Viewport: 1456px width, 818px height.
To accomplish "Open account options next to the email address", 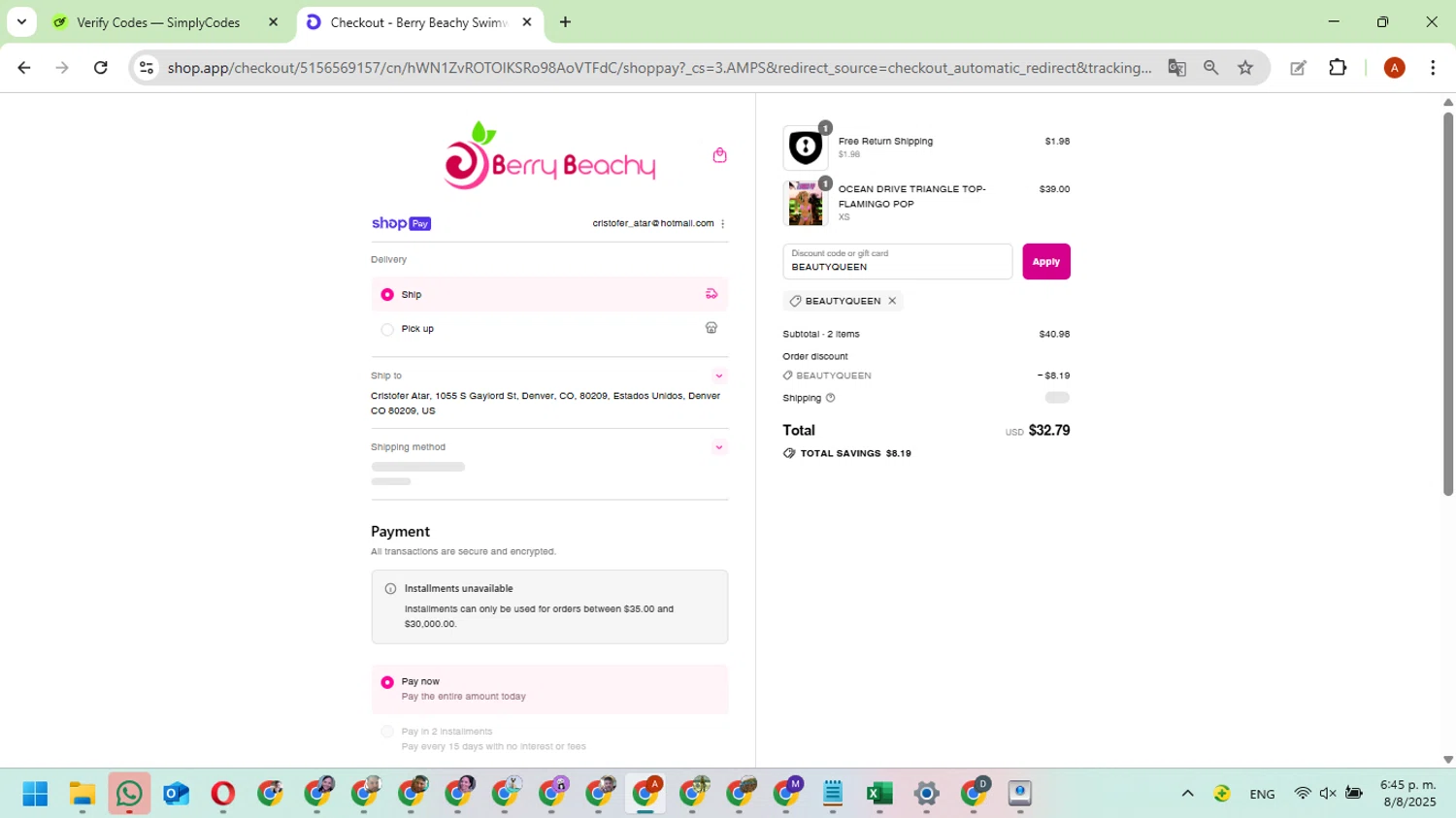I will click(x=723, y=224).
